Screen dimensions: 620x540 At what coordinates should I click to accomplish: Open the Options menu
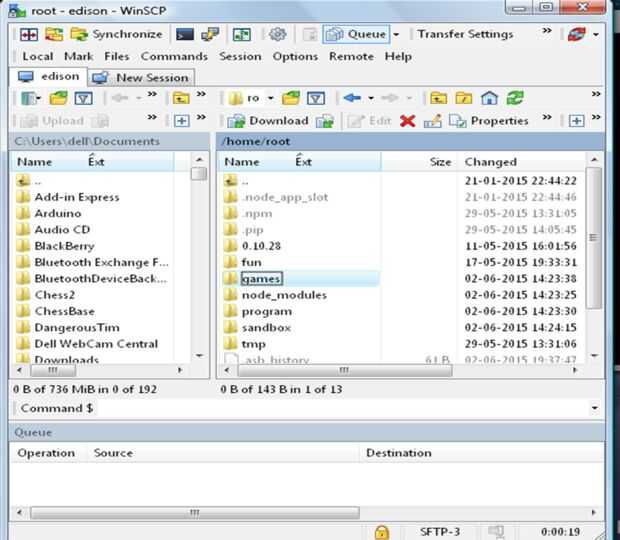click(x=295, y=57)
